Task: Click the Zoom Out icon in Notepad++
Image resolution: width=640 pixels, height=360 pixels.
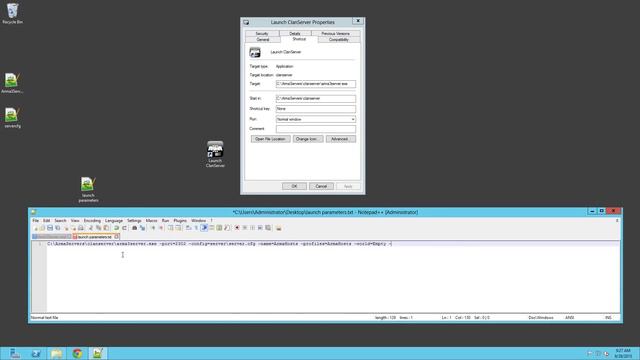Action: tap(161, 228)
